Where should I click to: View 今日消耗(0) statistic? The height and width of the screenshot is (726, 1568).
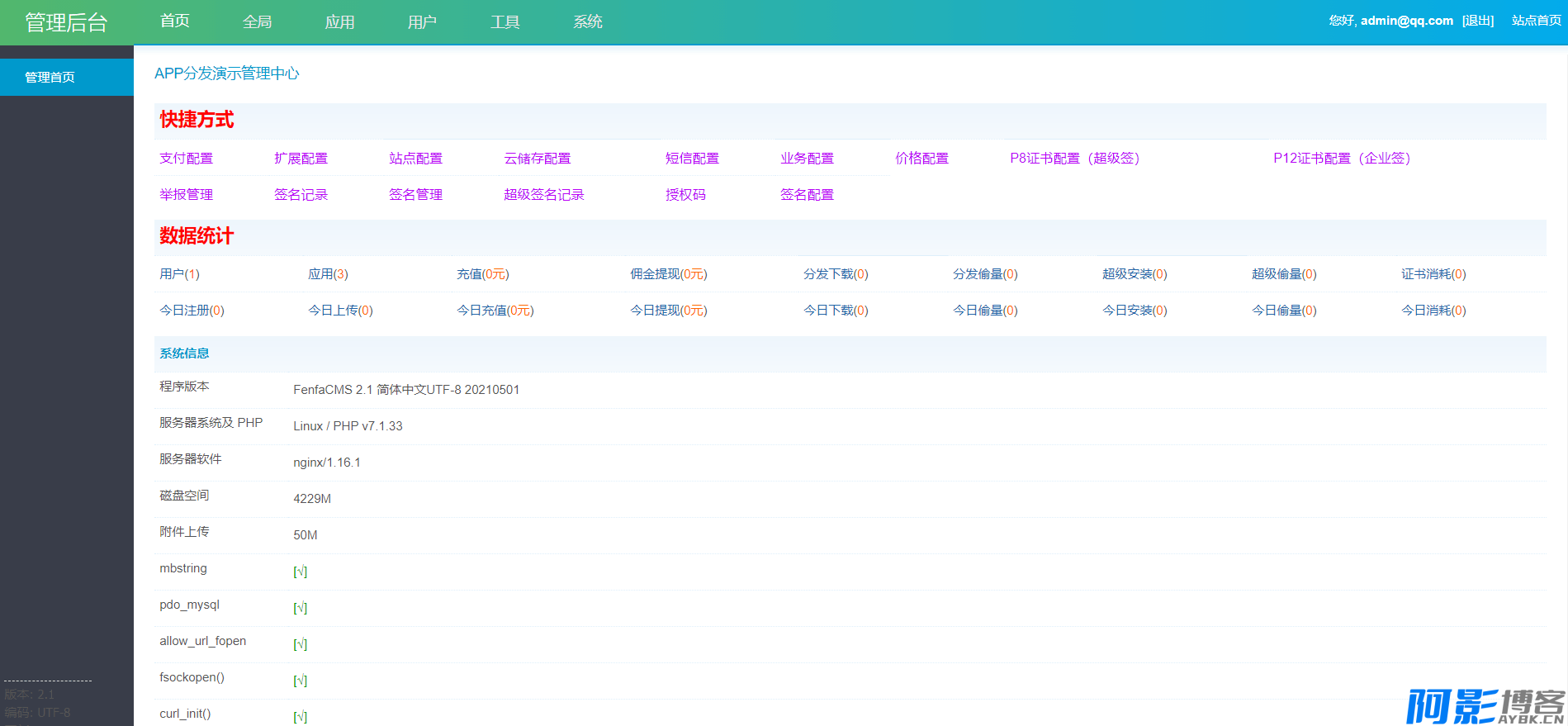tap(1434, 311)
